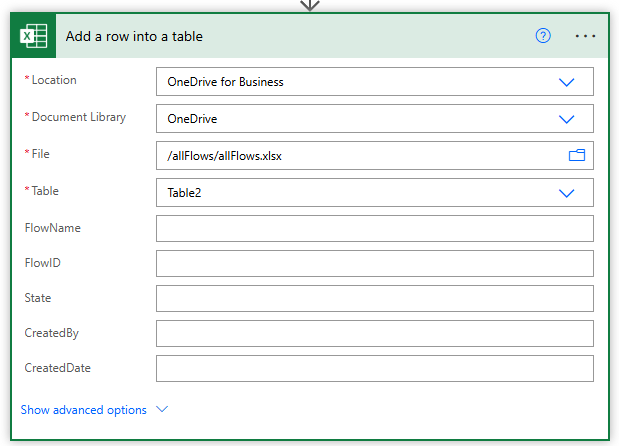Click the connector arrow above the card
Image resolution: width=619 pixels, height=446 pixels.
pos(310,5)
